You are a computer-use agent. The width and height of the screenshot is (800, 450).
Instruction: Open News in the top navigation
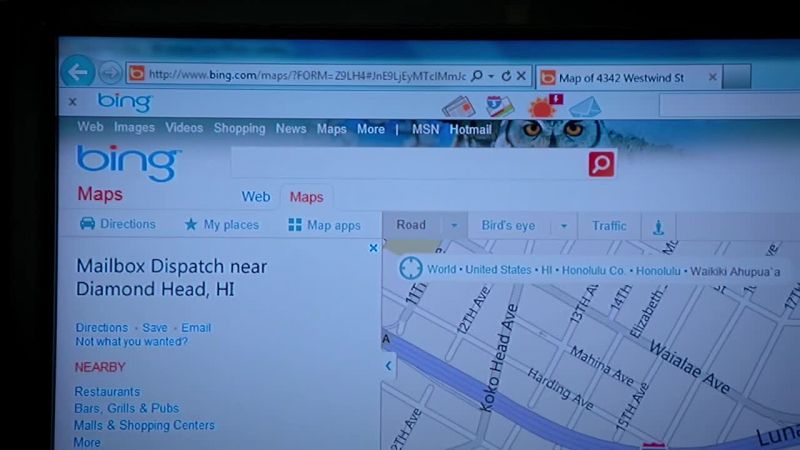coord(291,129)
